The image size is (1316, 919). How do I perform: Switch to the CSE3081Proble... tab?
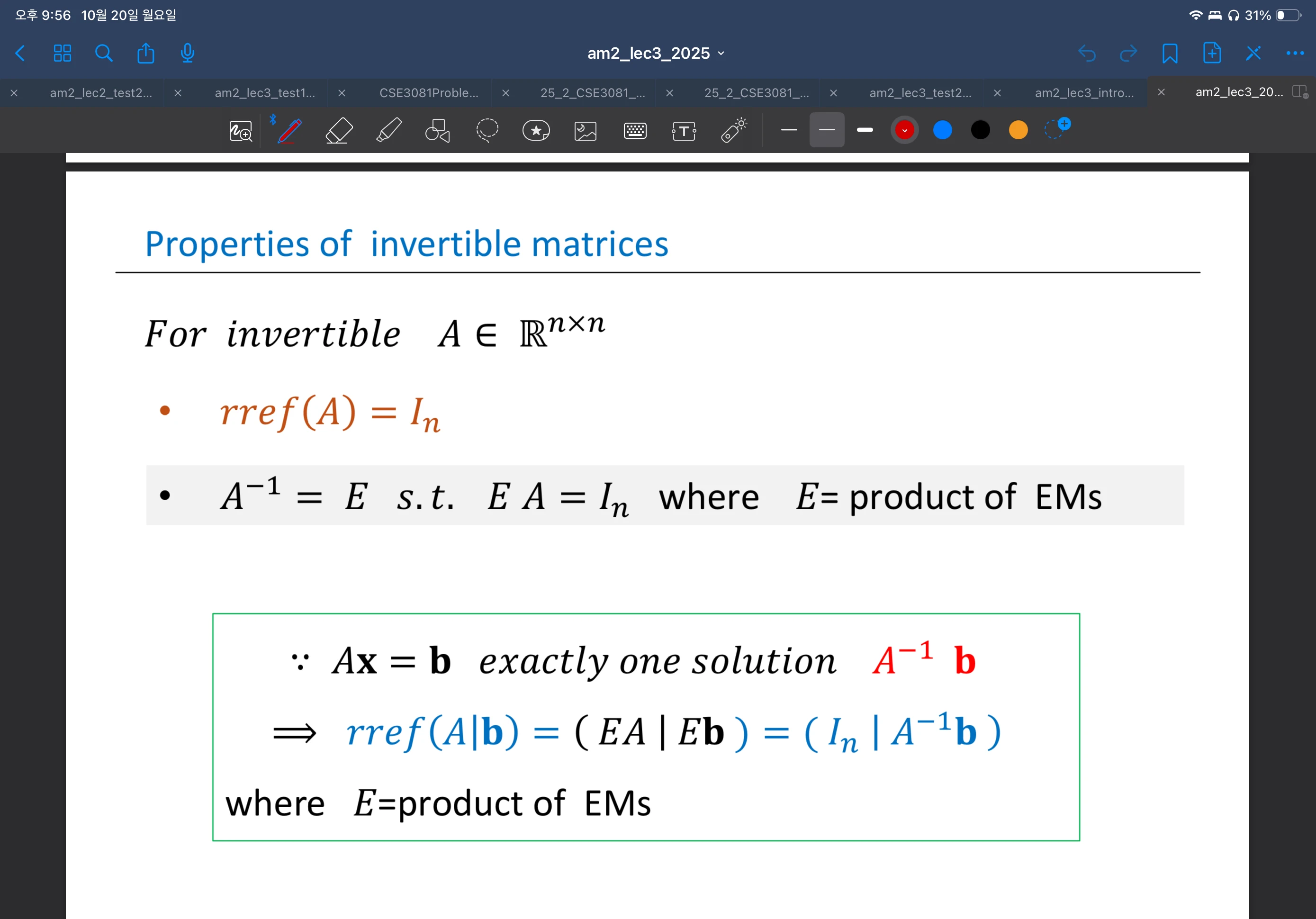pos(428,93)
